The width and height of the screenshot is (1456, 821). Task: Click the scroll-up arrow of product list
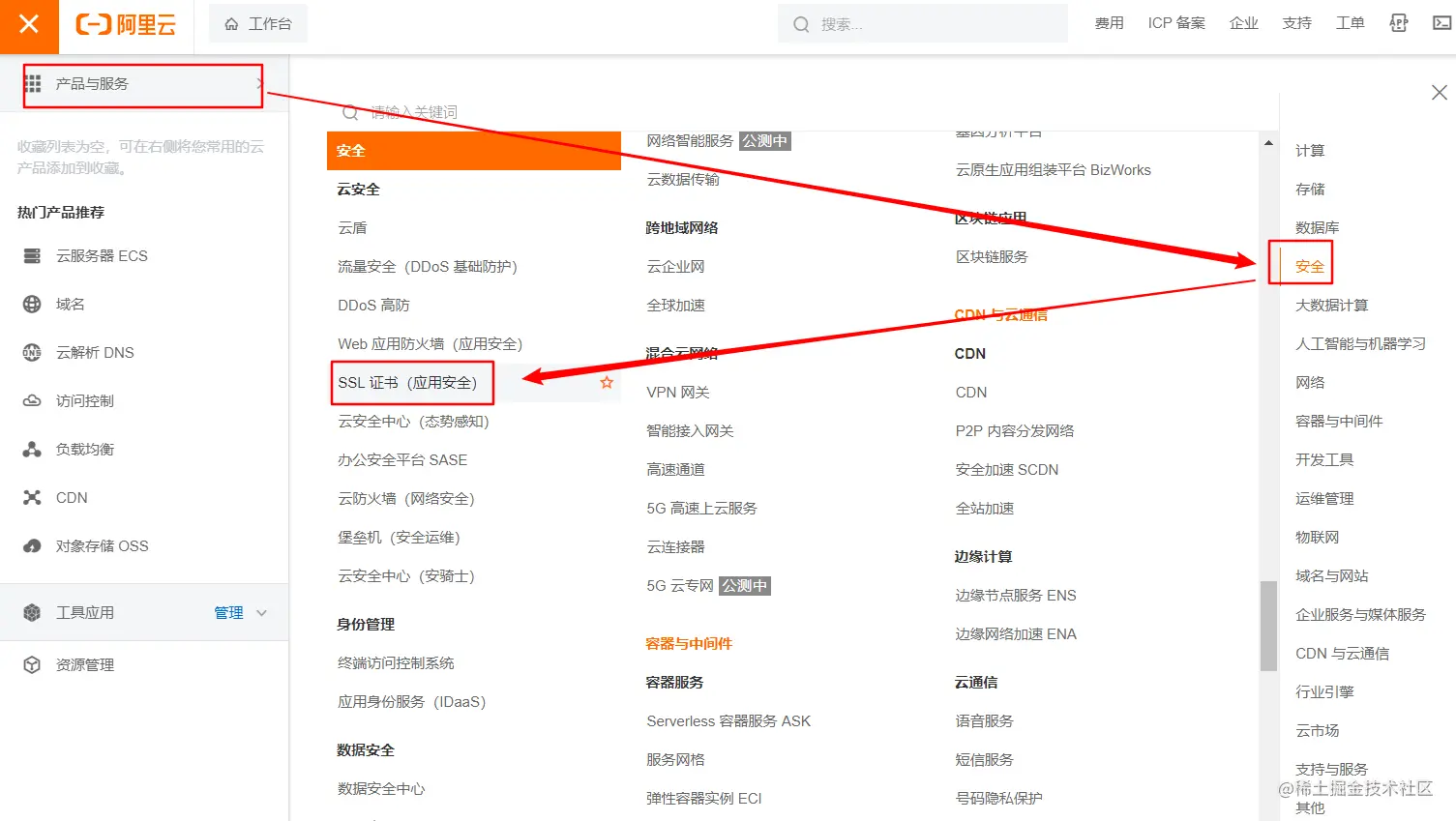point(1268,142)
